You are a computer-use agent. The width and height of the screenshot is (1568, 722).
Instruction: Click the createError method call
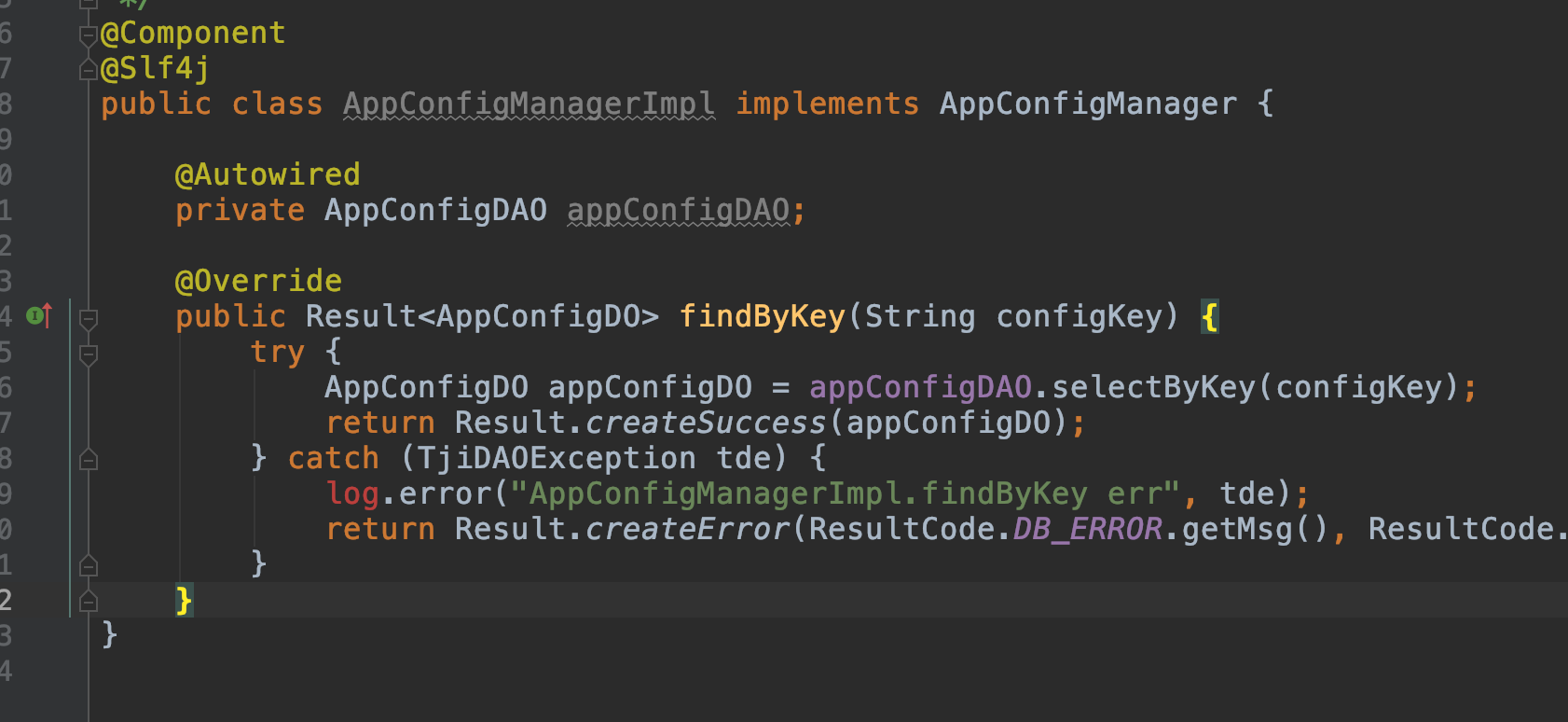coord(687,529)
